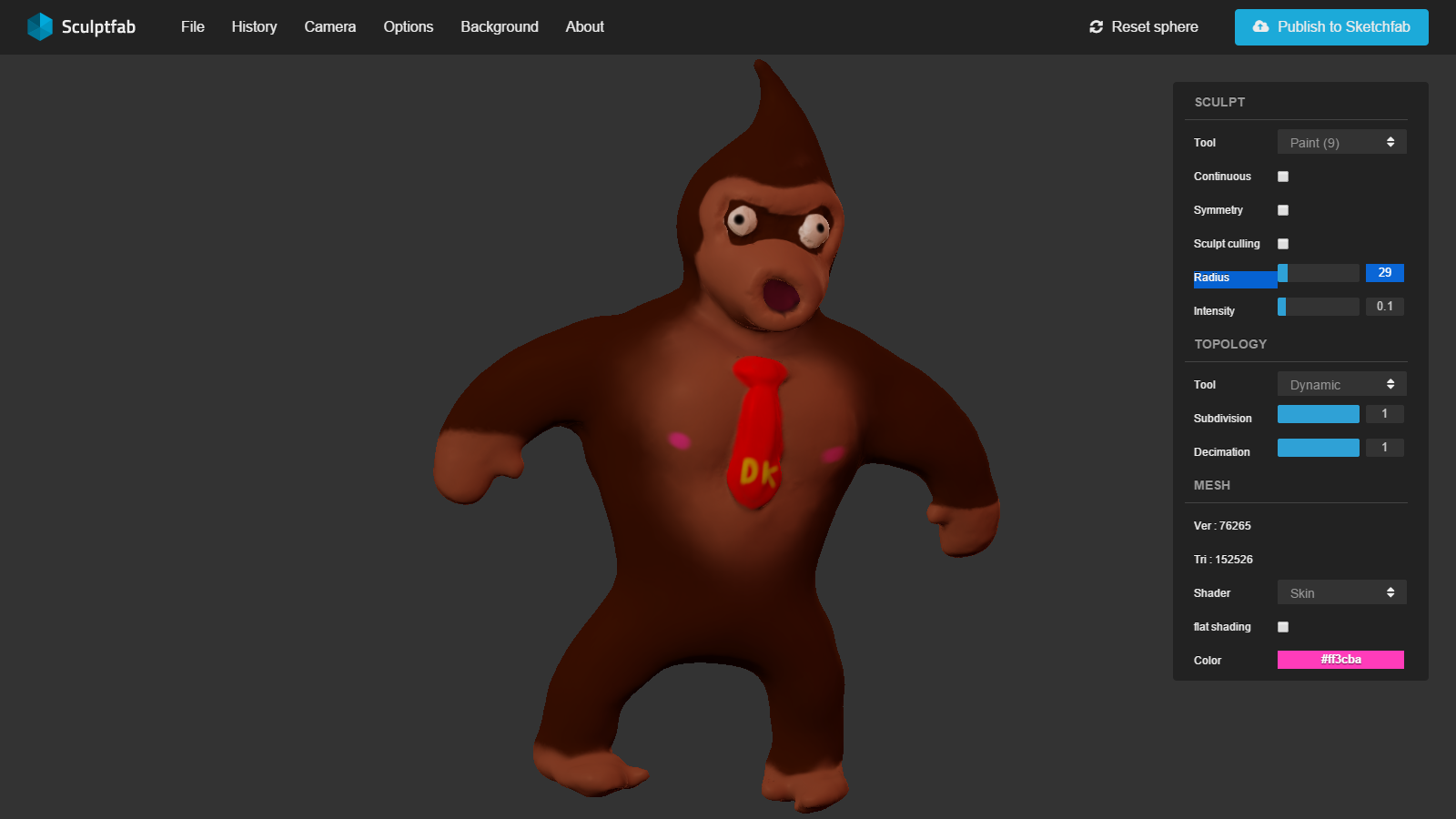Image resolution: width=1456 pixels, height=819 pixels.
Task: Click the Decimation slider bar
Action: pyautogui.click(x=1319, y=448)
